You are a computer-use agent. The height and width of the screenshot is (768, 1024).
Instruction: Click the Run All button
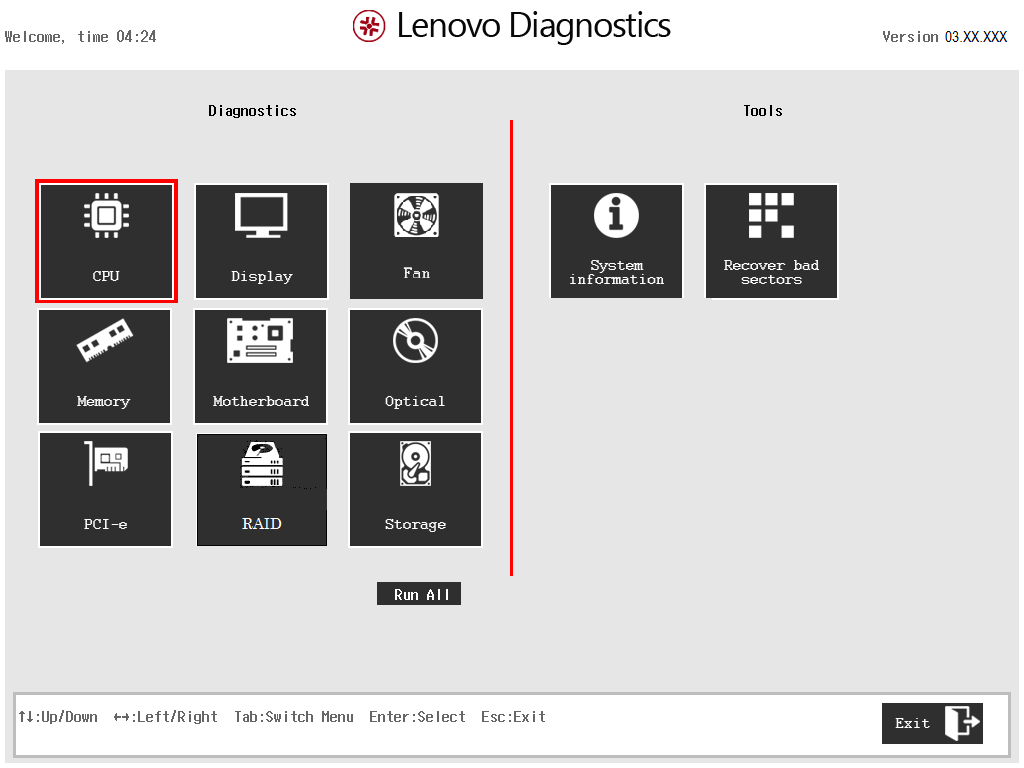click(x=419, y=594)
